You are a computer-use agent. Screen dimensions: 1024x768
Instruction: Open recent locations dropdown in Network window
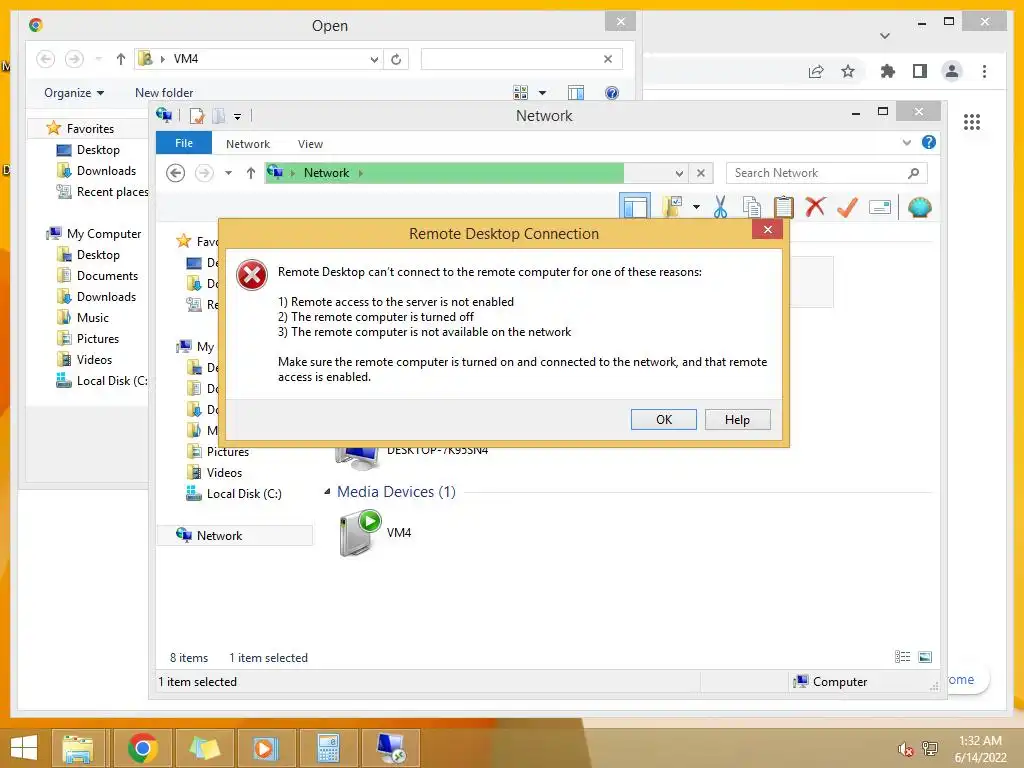point(229,173)
